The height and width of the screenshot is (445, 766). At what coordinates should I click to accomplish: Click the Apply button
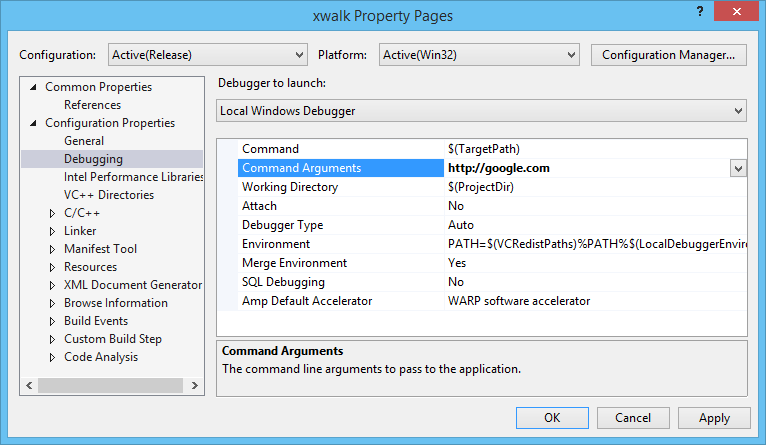[714, 418]
